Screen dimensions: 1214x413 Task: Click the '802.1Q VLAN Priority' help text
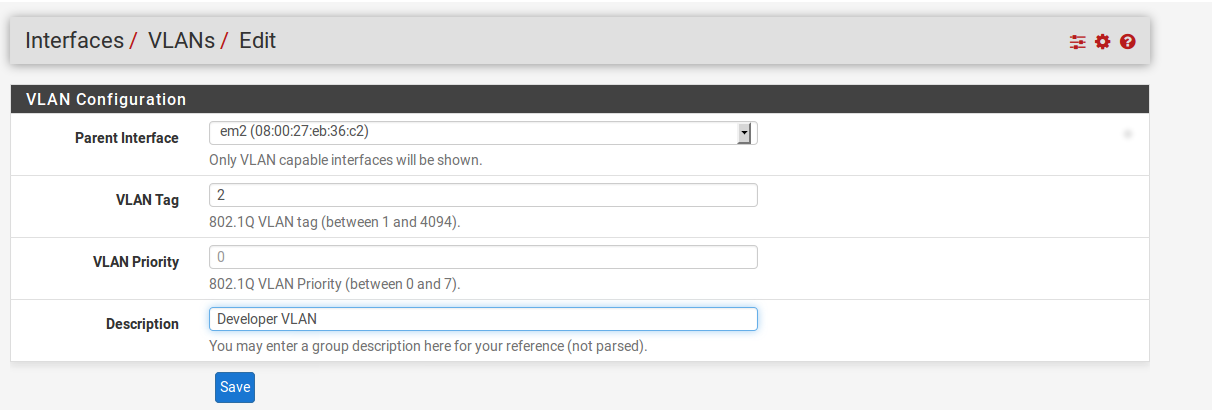335,284
